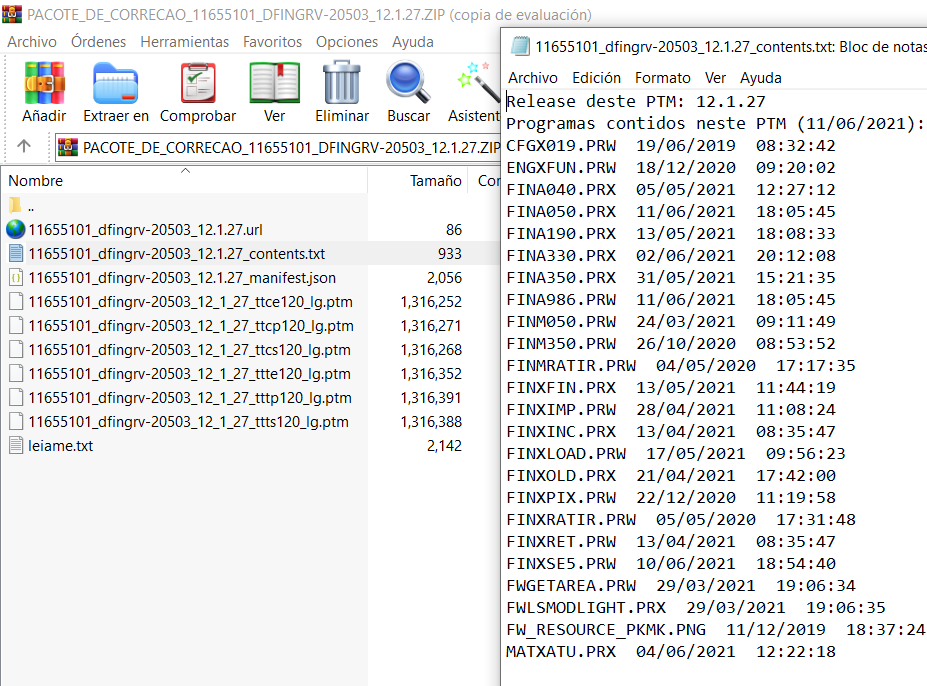This screenshot has height=686, width=927.
Task: Click the globe icon of the .url file
Action: point(16,229)
